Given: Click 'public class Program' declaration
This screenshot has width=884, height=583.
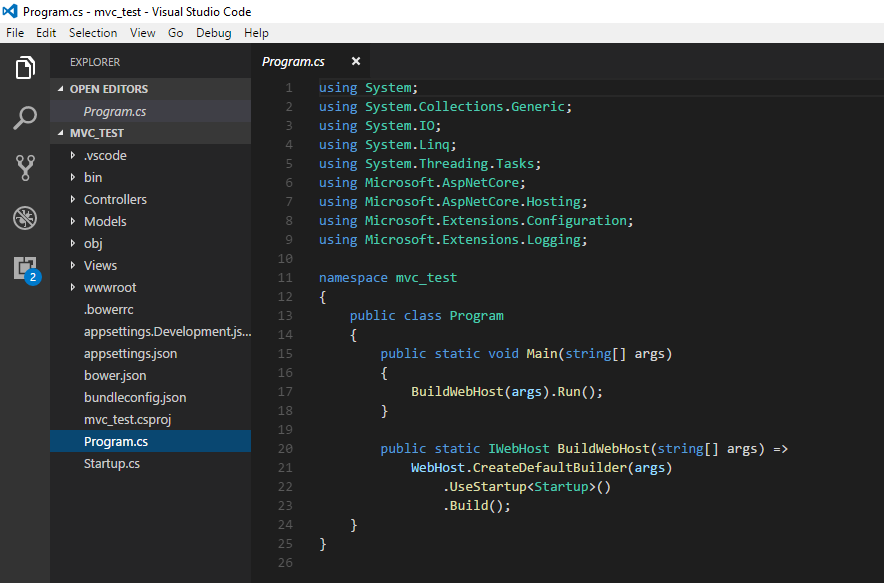Looking at the screenshot, I should tap(426, 316).
